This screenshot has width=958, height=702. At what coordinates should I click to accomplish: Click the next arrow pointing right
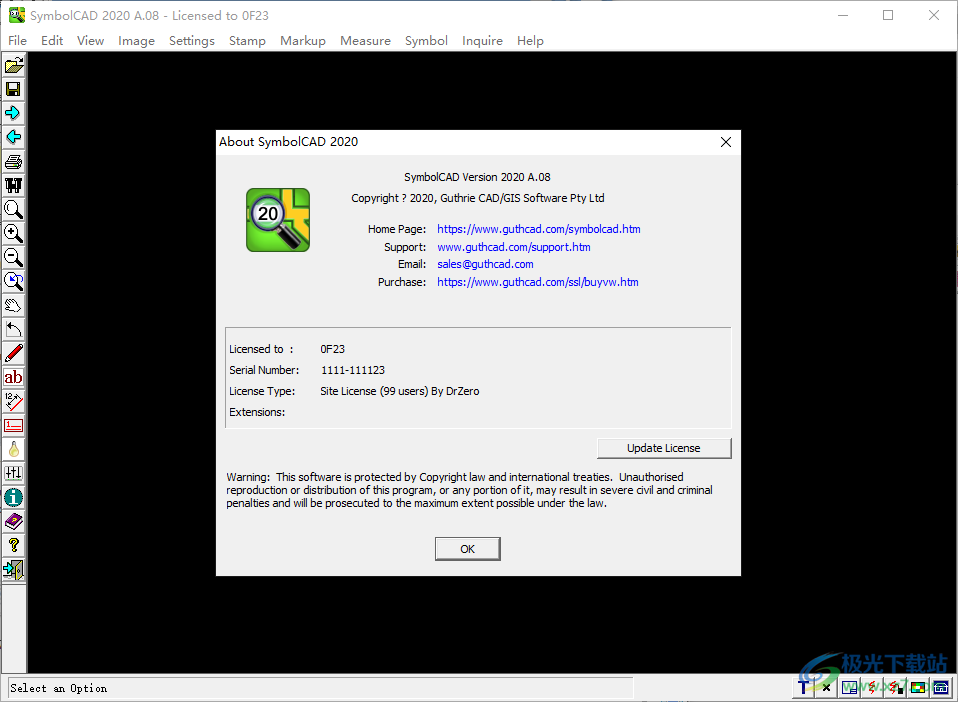coord(13,113)
